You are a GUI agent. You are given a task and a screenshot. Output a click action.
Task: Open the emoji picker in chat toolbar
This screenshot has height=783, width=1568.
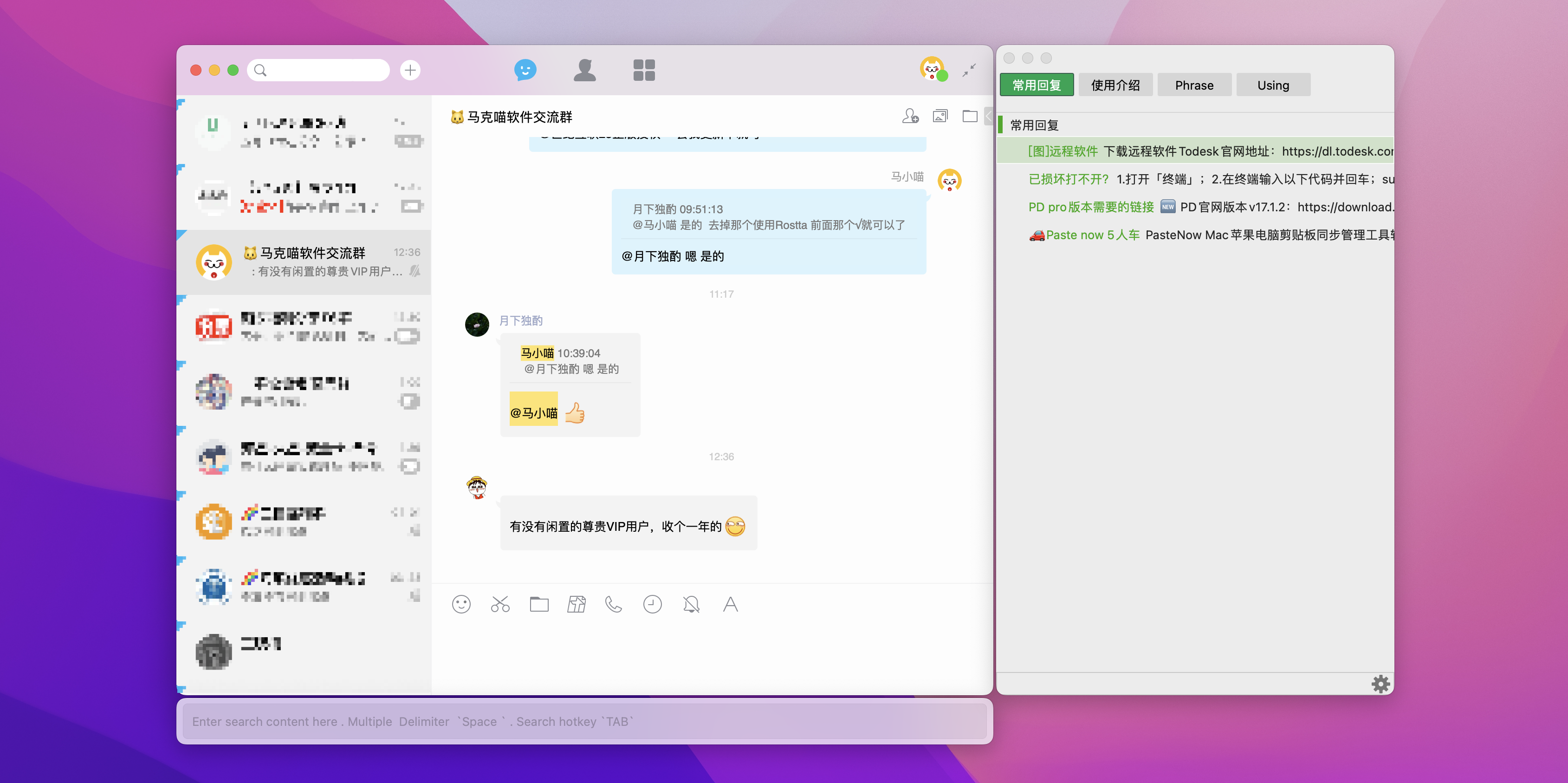[461, 604]
